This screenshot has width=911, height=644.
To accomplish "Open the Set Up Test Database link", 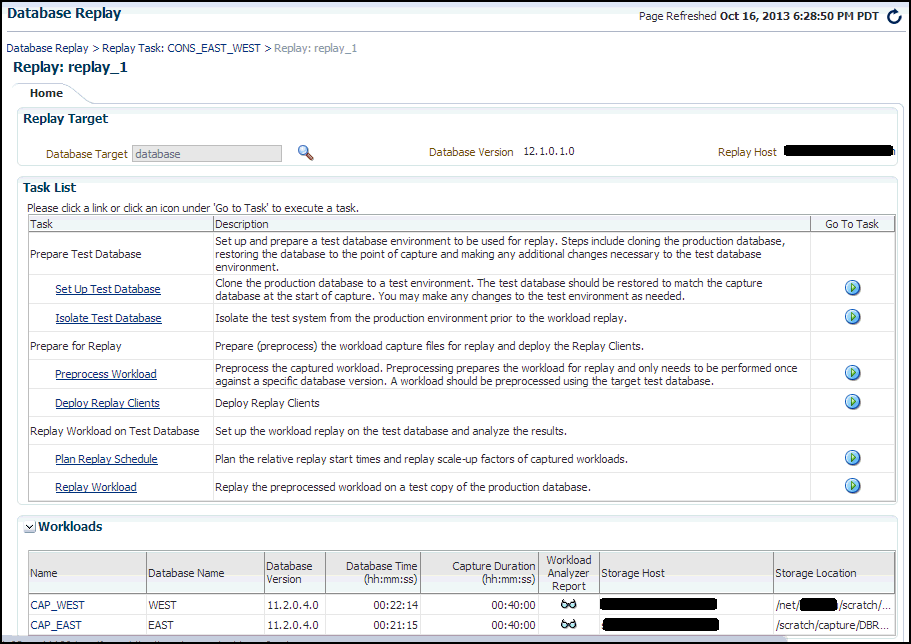I will [x=107, y=288].
